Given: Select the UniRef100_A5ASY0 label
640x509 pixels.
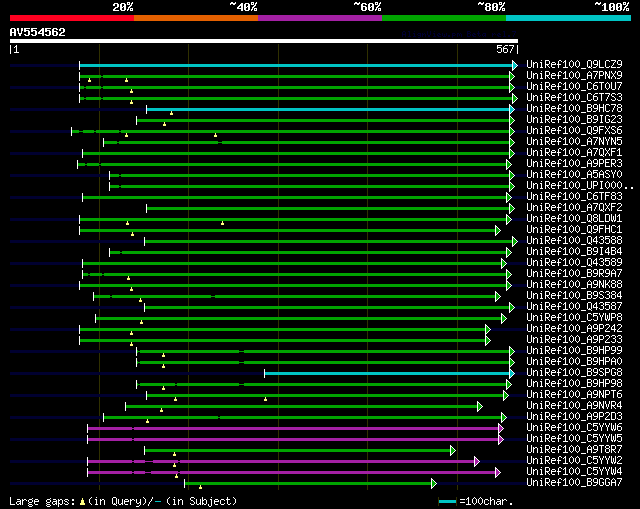Looking at the screenshot, I should coord(574,175).
